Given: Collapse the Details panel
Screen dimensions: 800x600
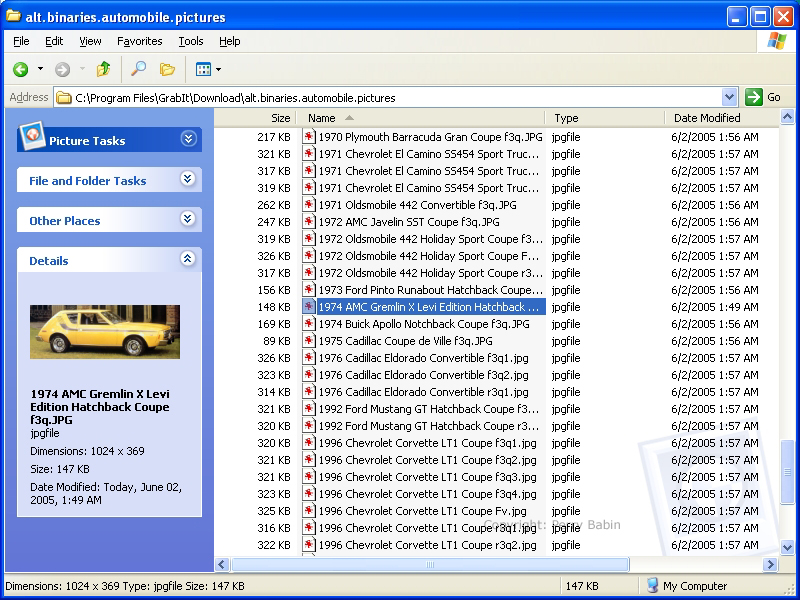Looking at the screenshot, I should 188,259.
